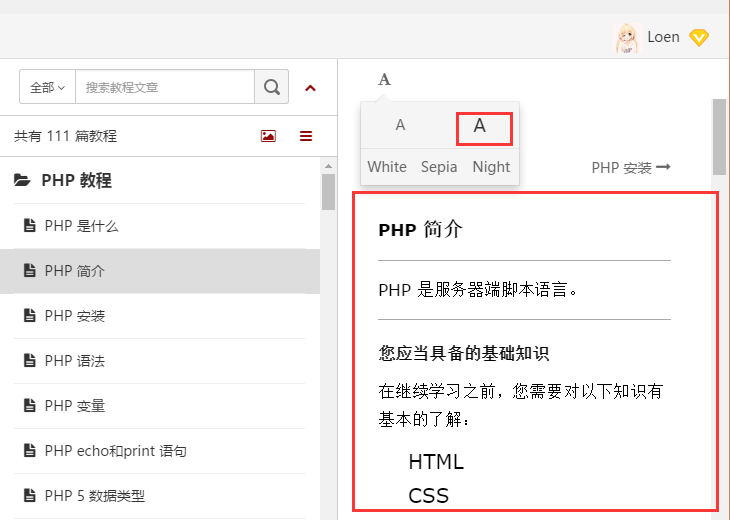
Task: Click the Loen user avatar
Action: [626, 37]
